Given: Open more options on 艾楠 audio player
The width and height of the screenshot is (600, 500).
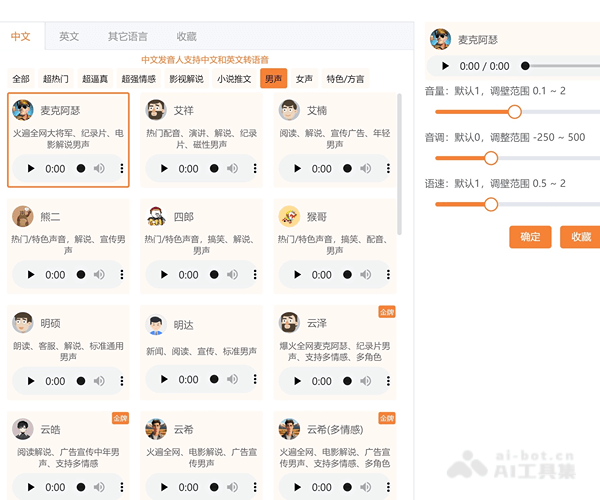Looking at the screenshot, I should pos(388,169).
